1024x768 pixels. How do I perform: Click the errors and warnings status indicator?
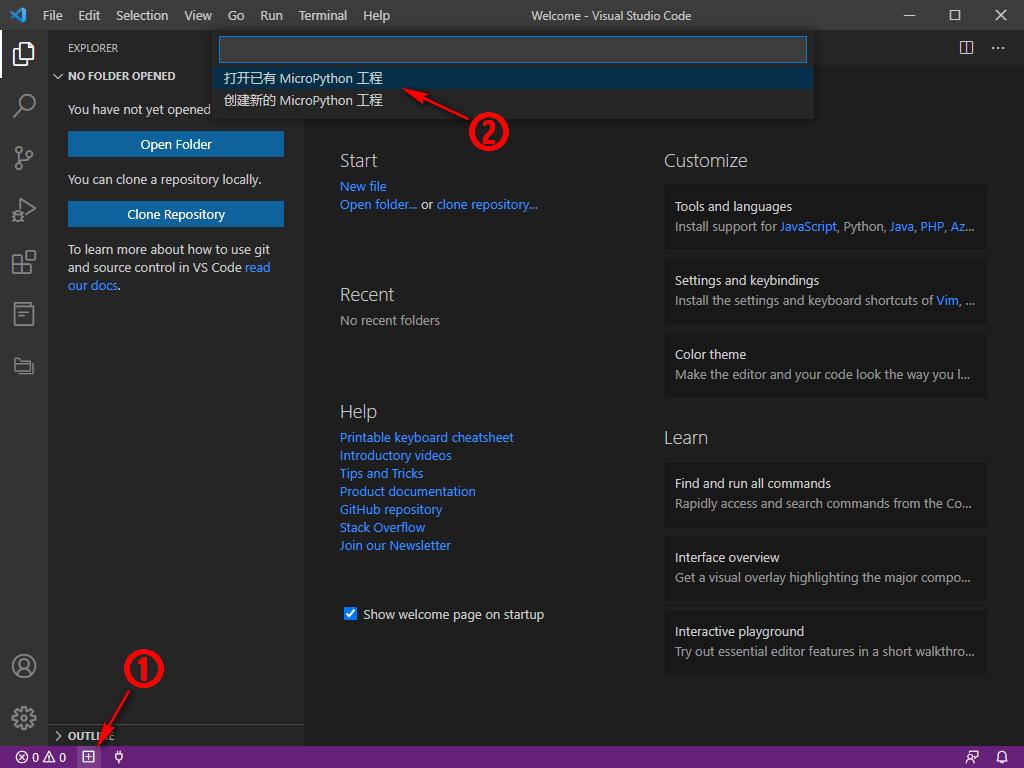click(x=40, y=757)
